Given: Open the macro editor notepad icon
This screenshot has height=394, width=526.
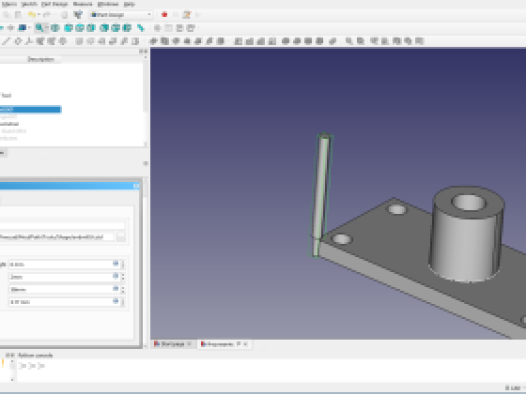Looking at the screenshot, I should pos(187,15).
